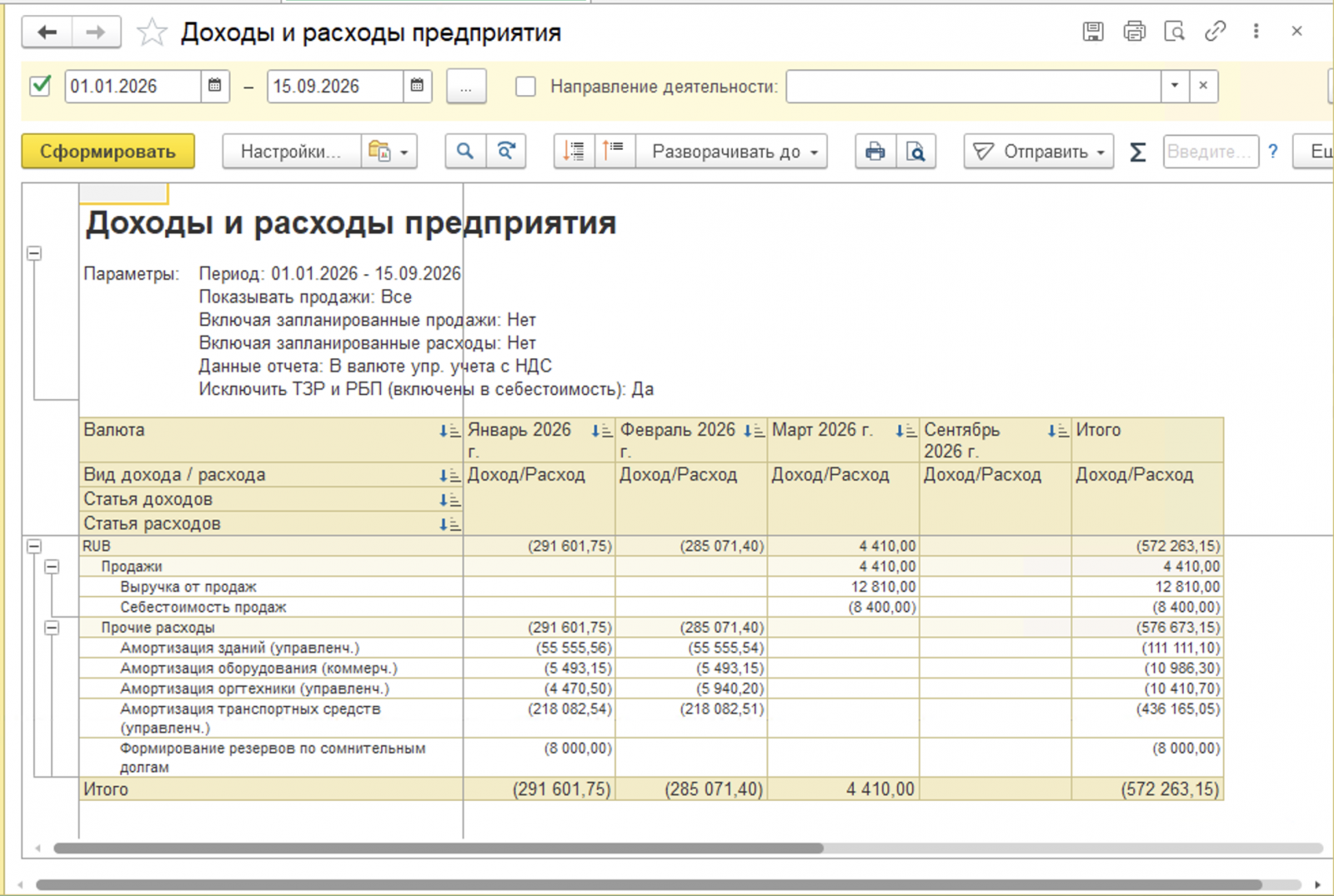This screenshot has height=896, width=1334.
Task: Click report's horizontal scrollbar thumb
Action: (439, 848)
